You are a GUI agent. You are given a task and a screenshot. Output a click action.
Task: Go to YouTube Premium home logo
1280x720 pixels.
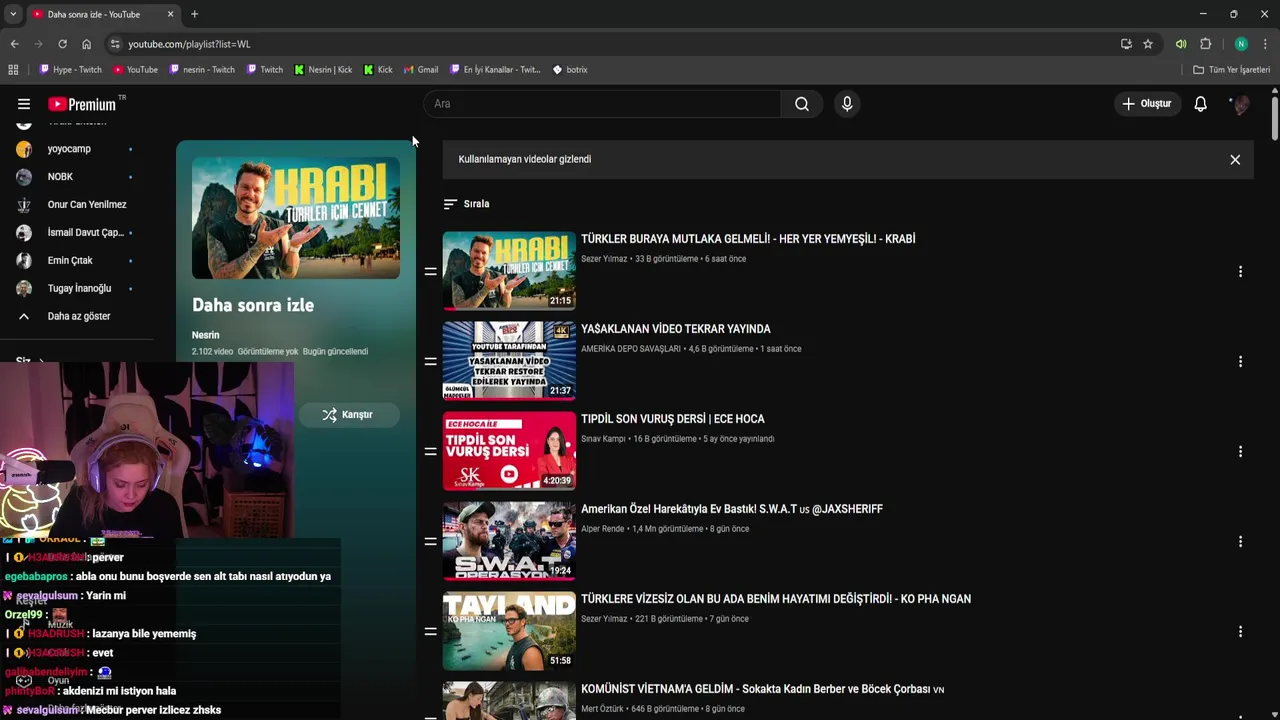83,104
